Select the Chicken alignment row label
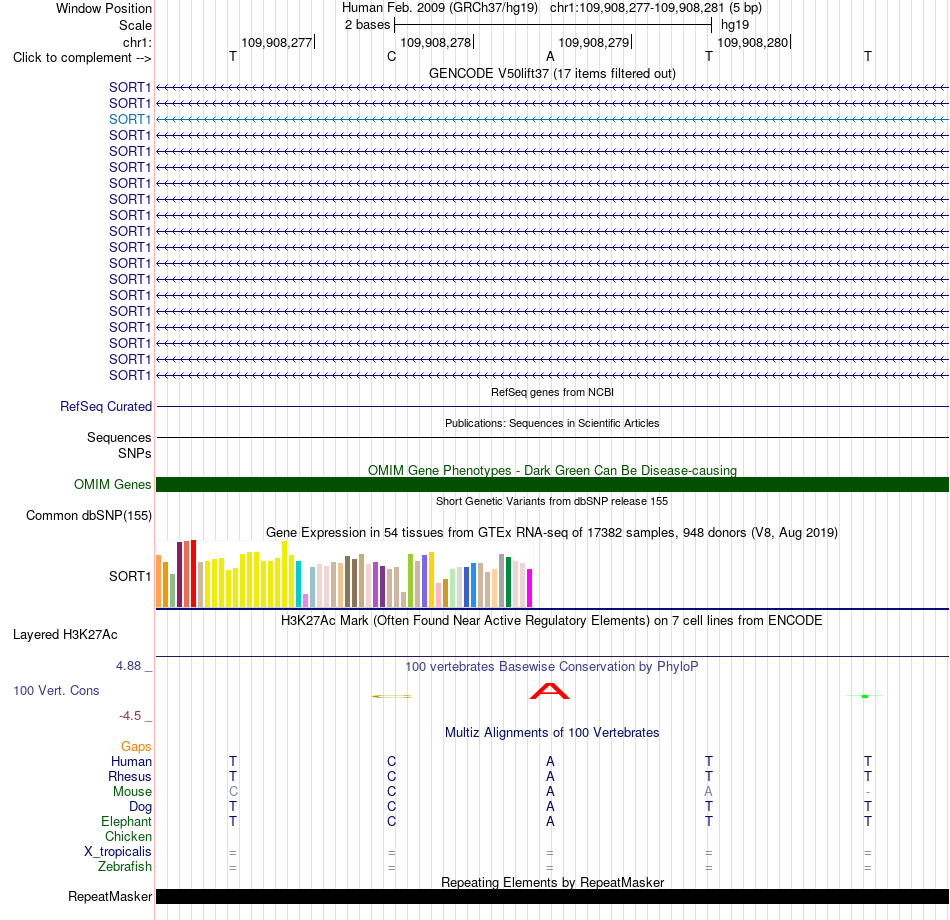 tap(128, 836)
